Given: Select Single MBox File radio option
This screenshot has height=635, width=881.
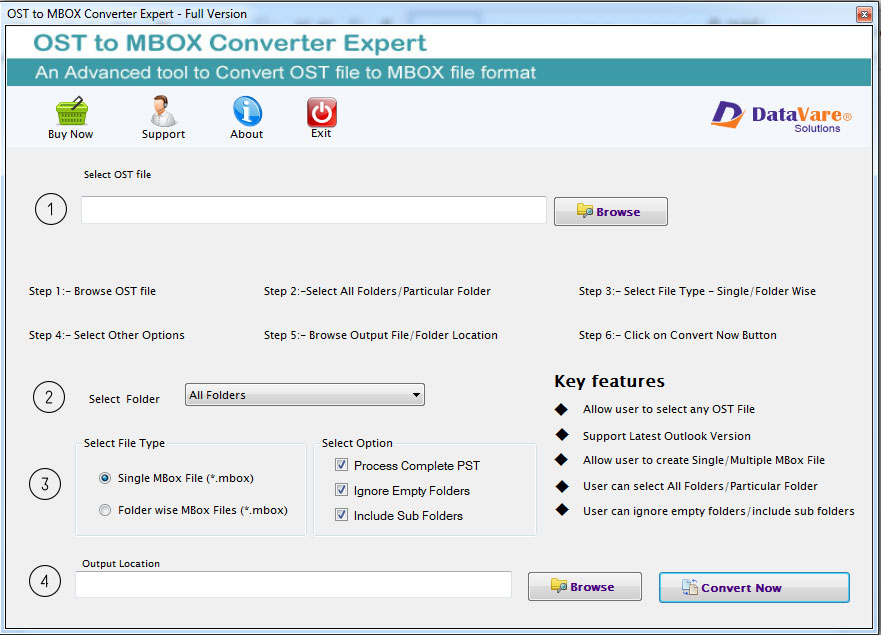Looking at the screenshot, I should tap(105, 478).
